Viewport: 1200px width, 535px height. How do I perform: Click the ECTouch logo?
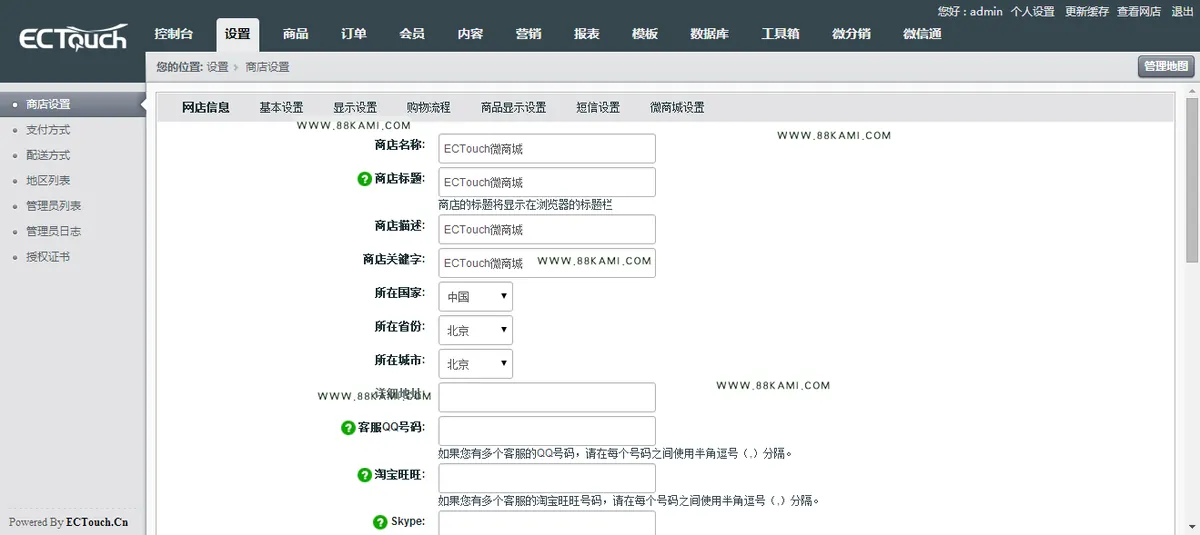(x=73, y=38)
